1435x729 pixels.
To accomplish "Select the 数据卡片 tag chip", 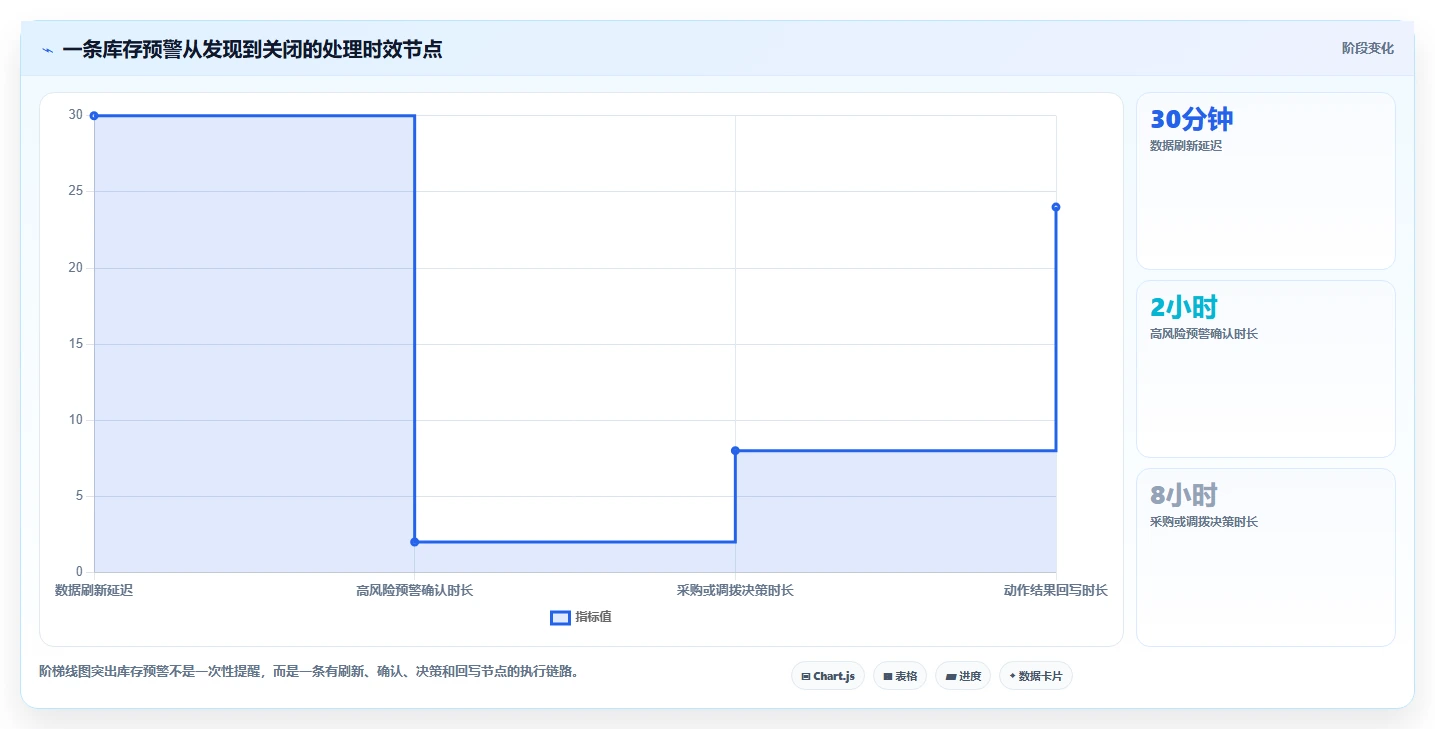I will pos(1035,676).
